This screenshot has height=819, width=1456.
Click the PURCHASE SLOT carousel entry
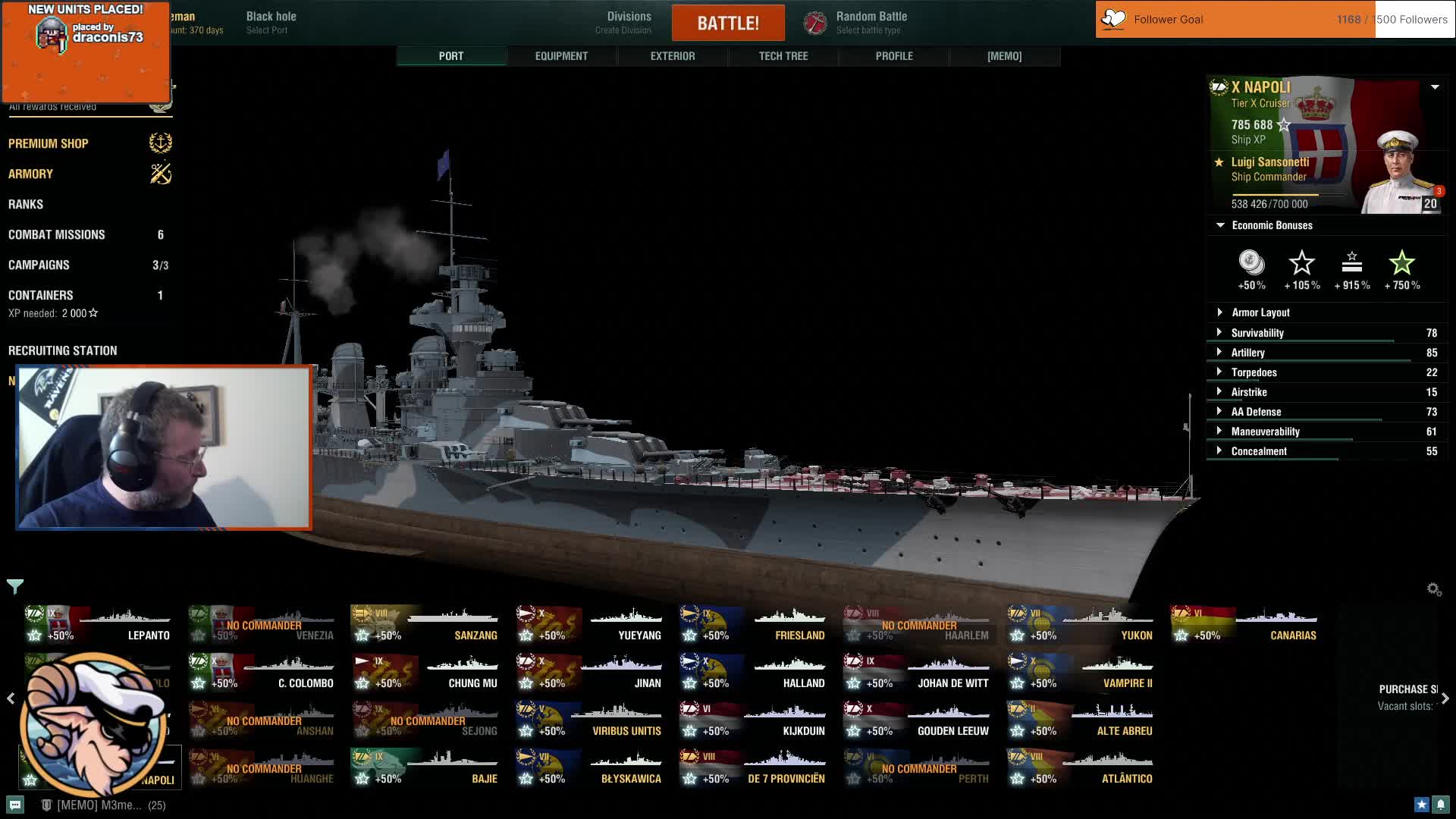pyautogui.click(x=1407, y=697)
